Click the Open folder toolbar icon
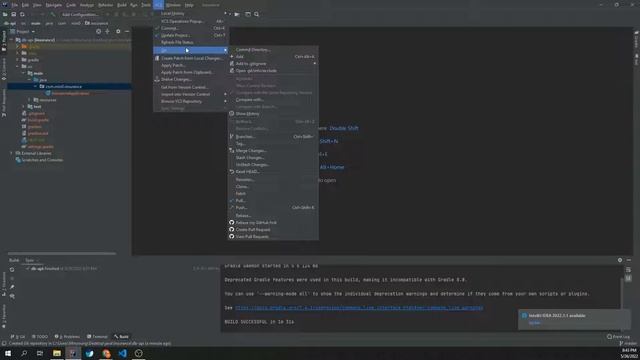Screen dimensions: 640x360 click(5, 14)
